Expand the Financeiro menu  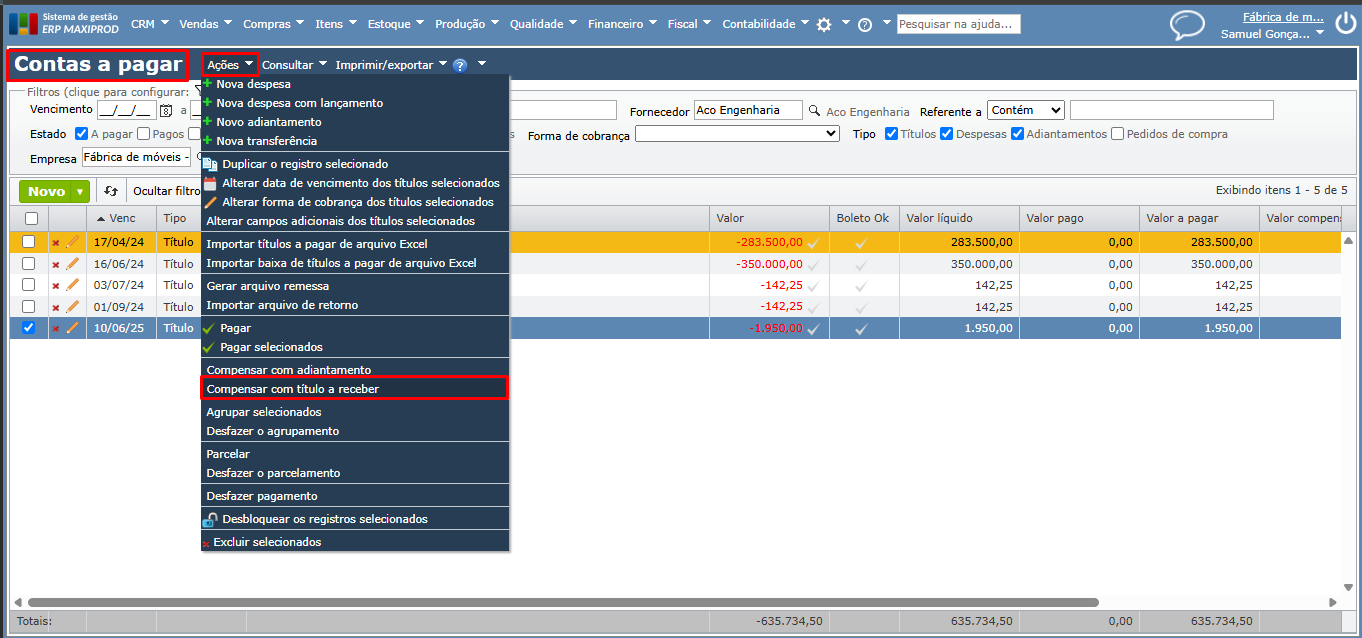pyautogui.click(x=622, y=24)
